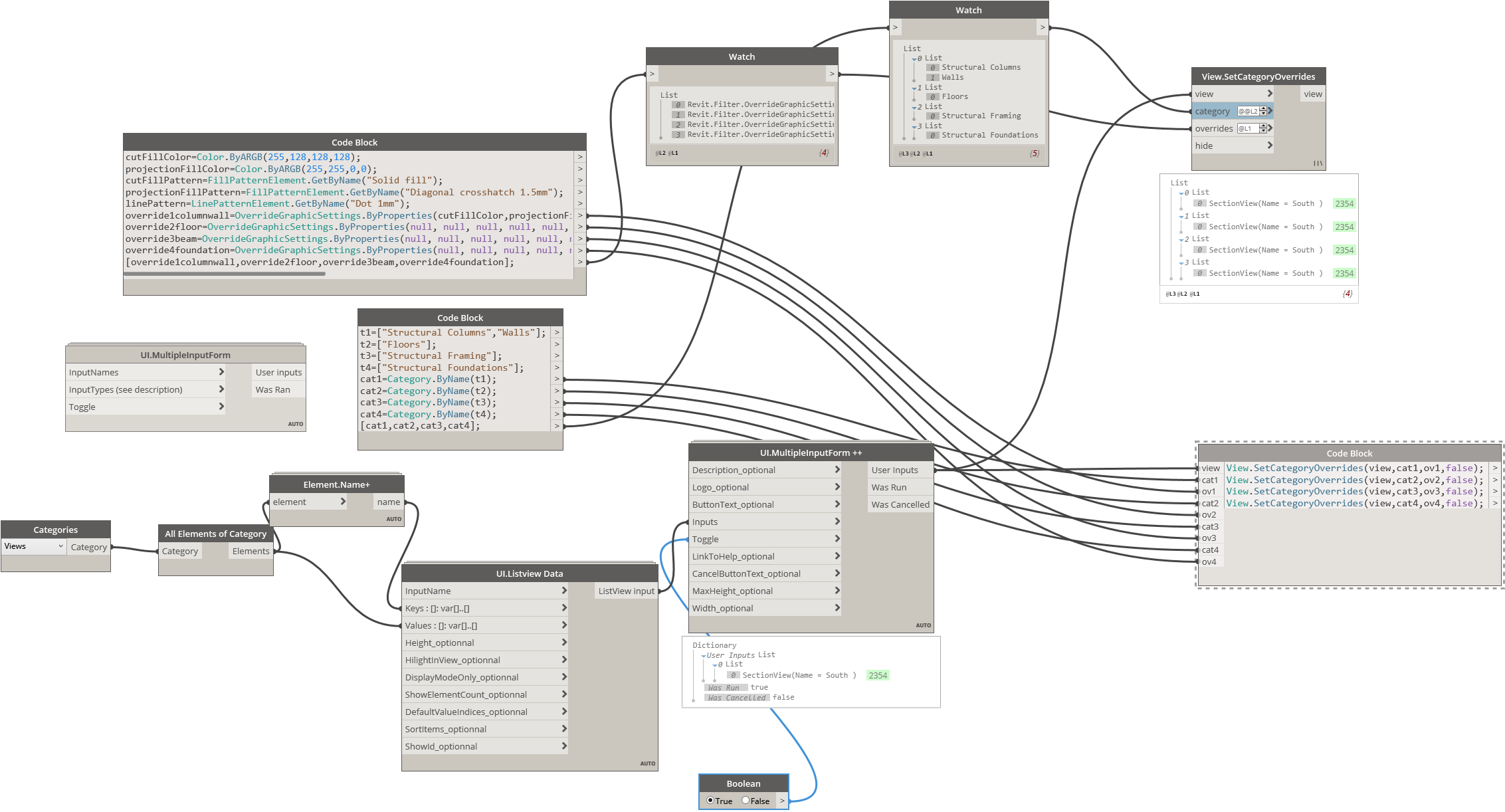Image resolution: width=1505 pixels, height=812 pixels.
Task: Collapse the 0 List holding Structural Columns
Action: pyautogui.click(x=914, y=59)
